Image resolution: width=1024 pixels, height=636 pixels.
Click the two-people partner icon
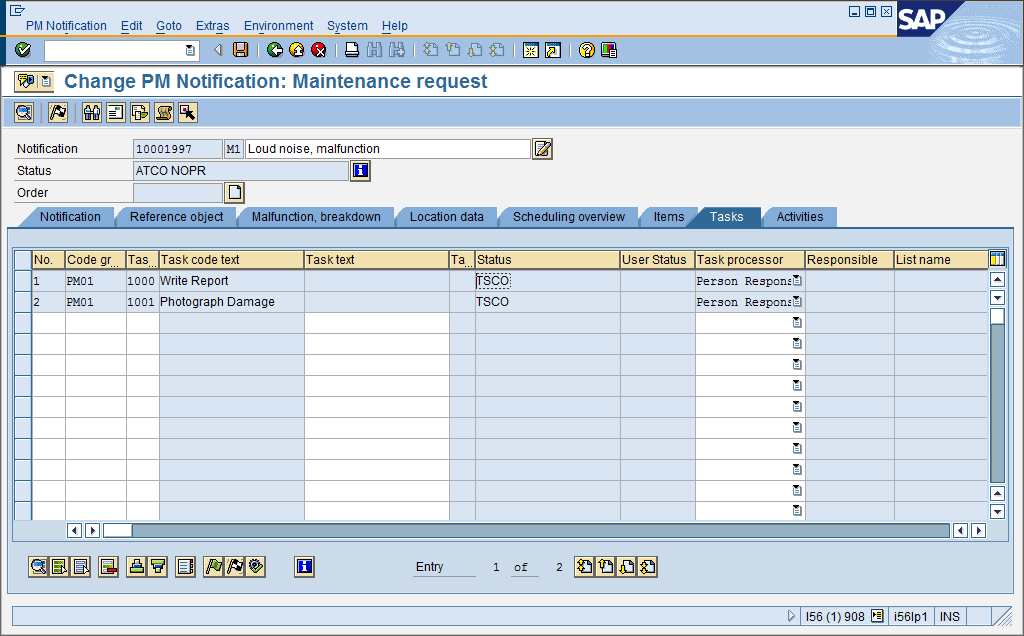pos(92,113)
